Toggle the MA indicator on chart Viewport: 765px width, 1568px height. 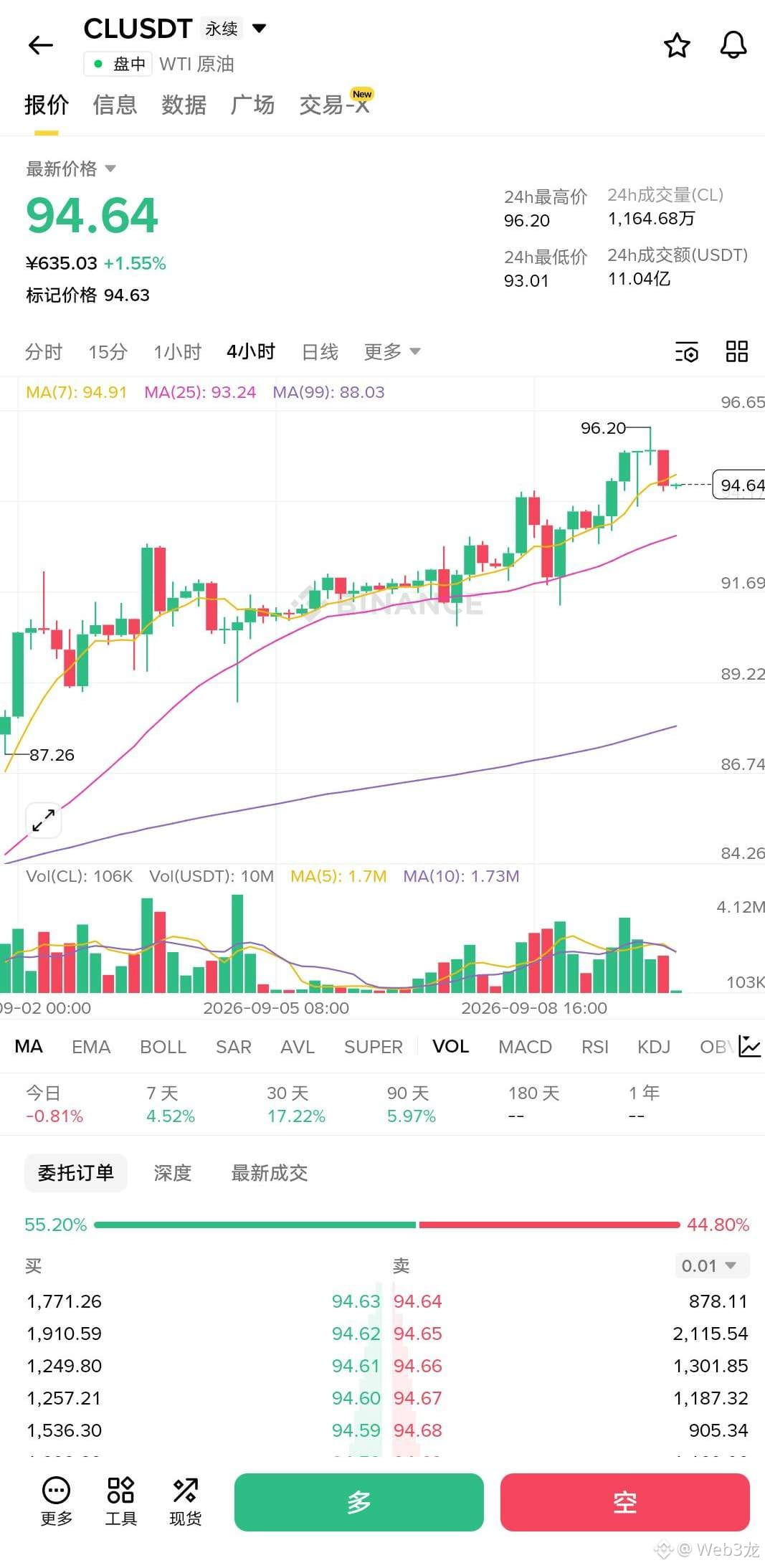pyautogui.click(x=29, y=1047)
